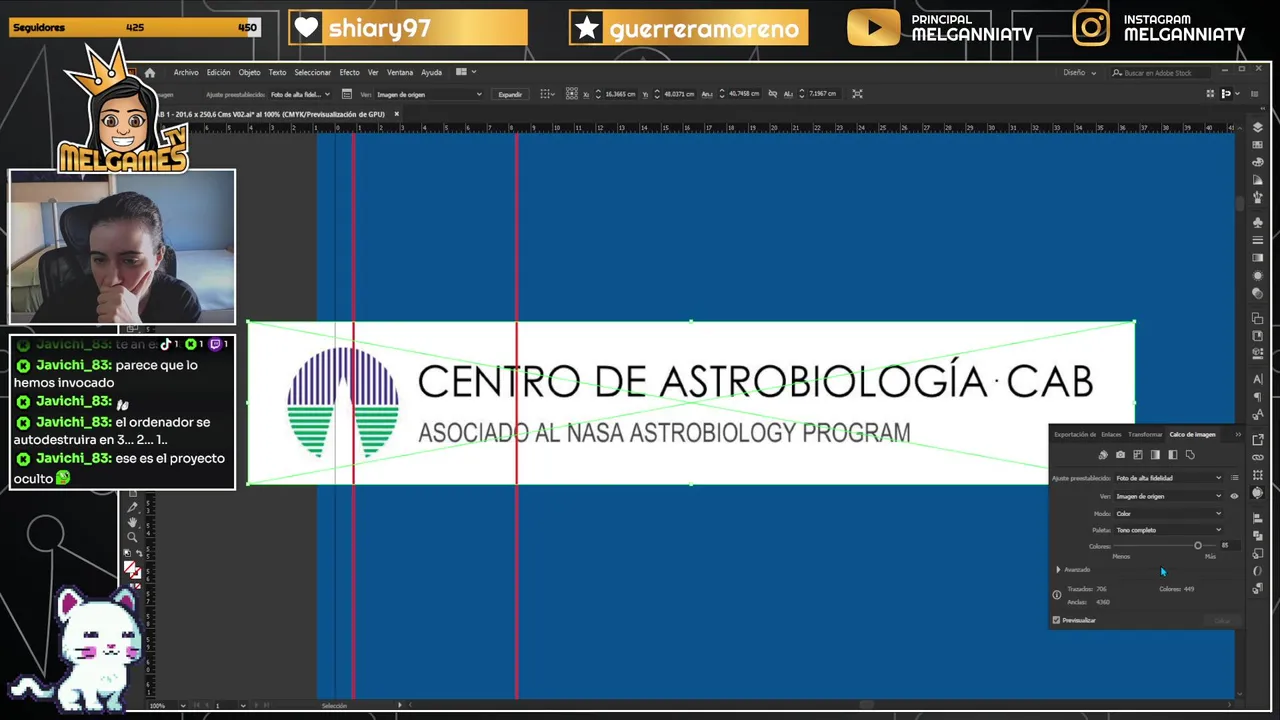The image size is (1280, 720).
Task: Select the Zoom tool in left toolbar
Action: coord(132,537)
